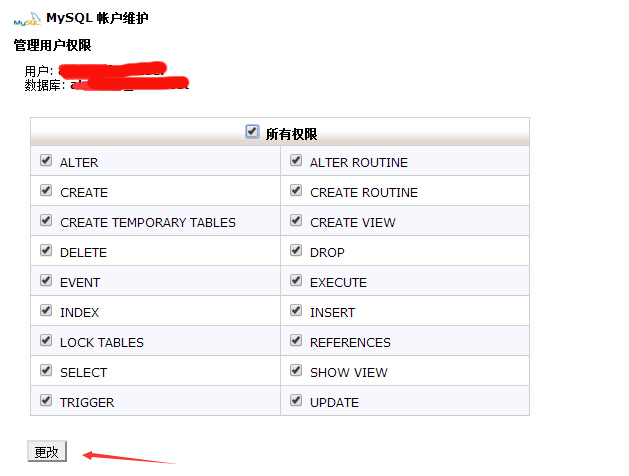The width and height of the screenshot is (629, 476).
Task: Toggle the CREATE ROUTINE checkbox
Action: (296, 190)
